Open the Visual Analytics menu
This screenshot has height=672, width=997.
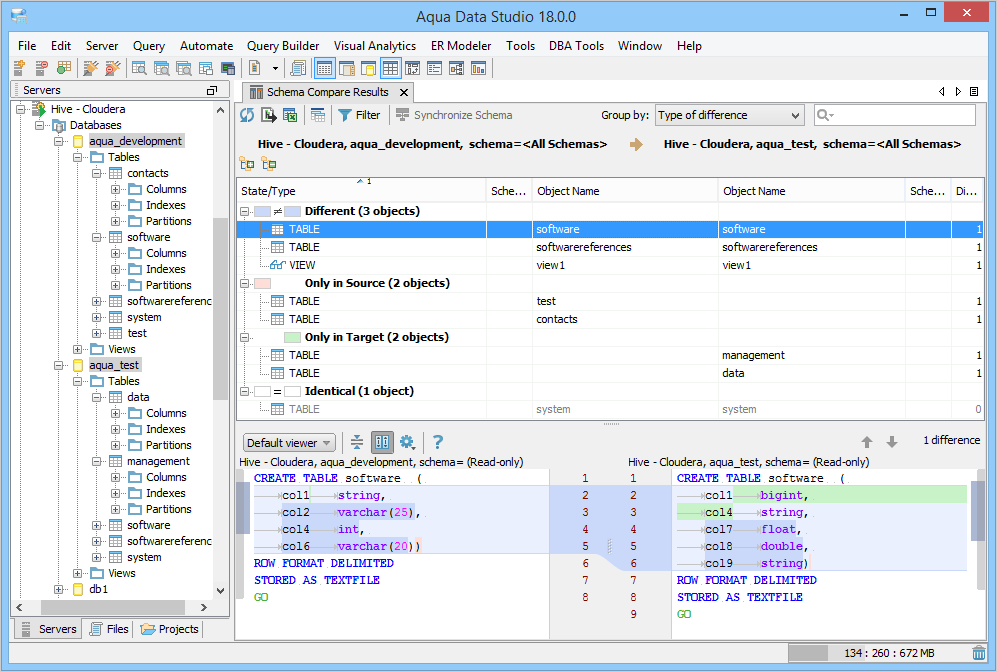[375, 46]
